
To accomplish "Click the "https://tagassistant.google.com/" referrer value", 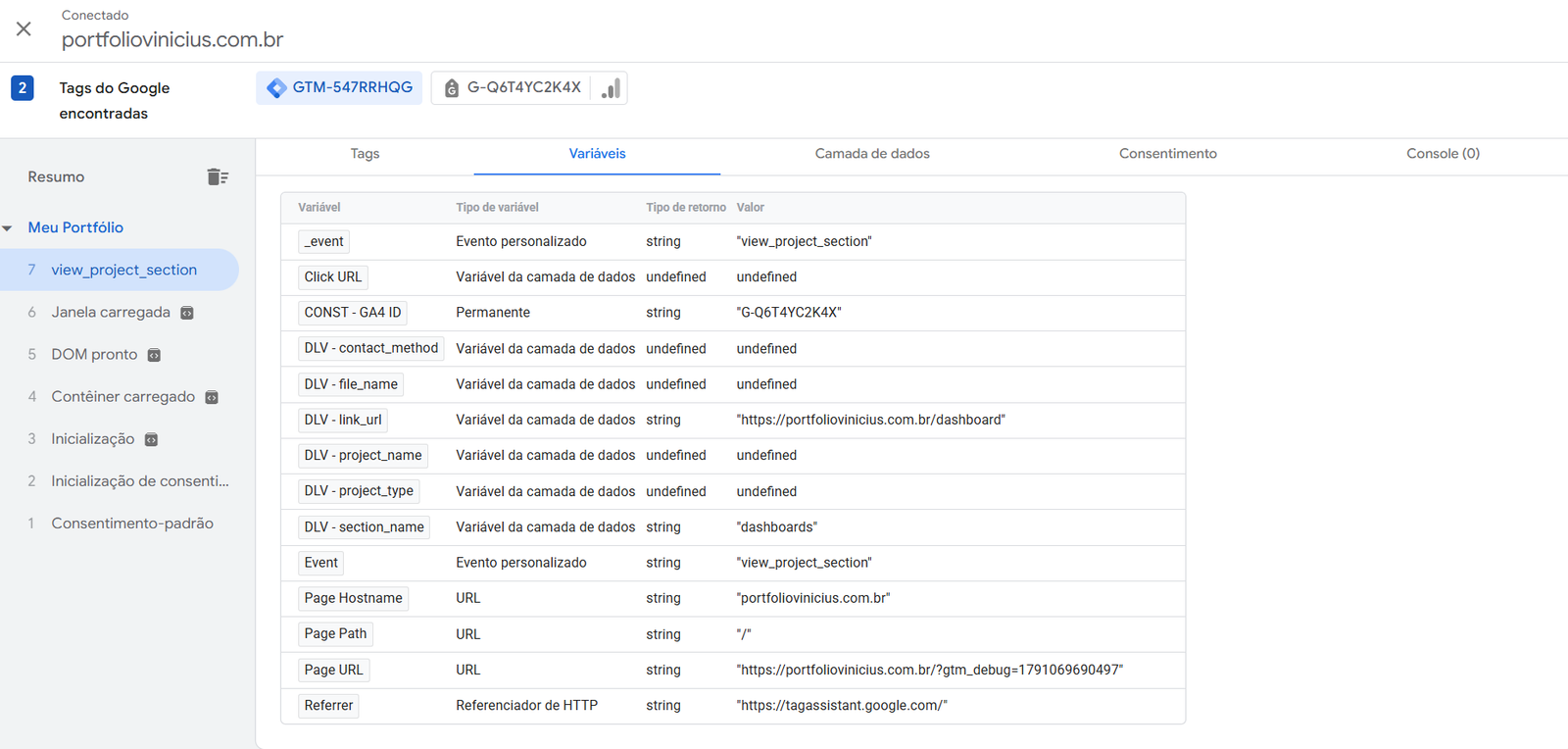I will (842, 705).
